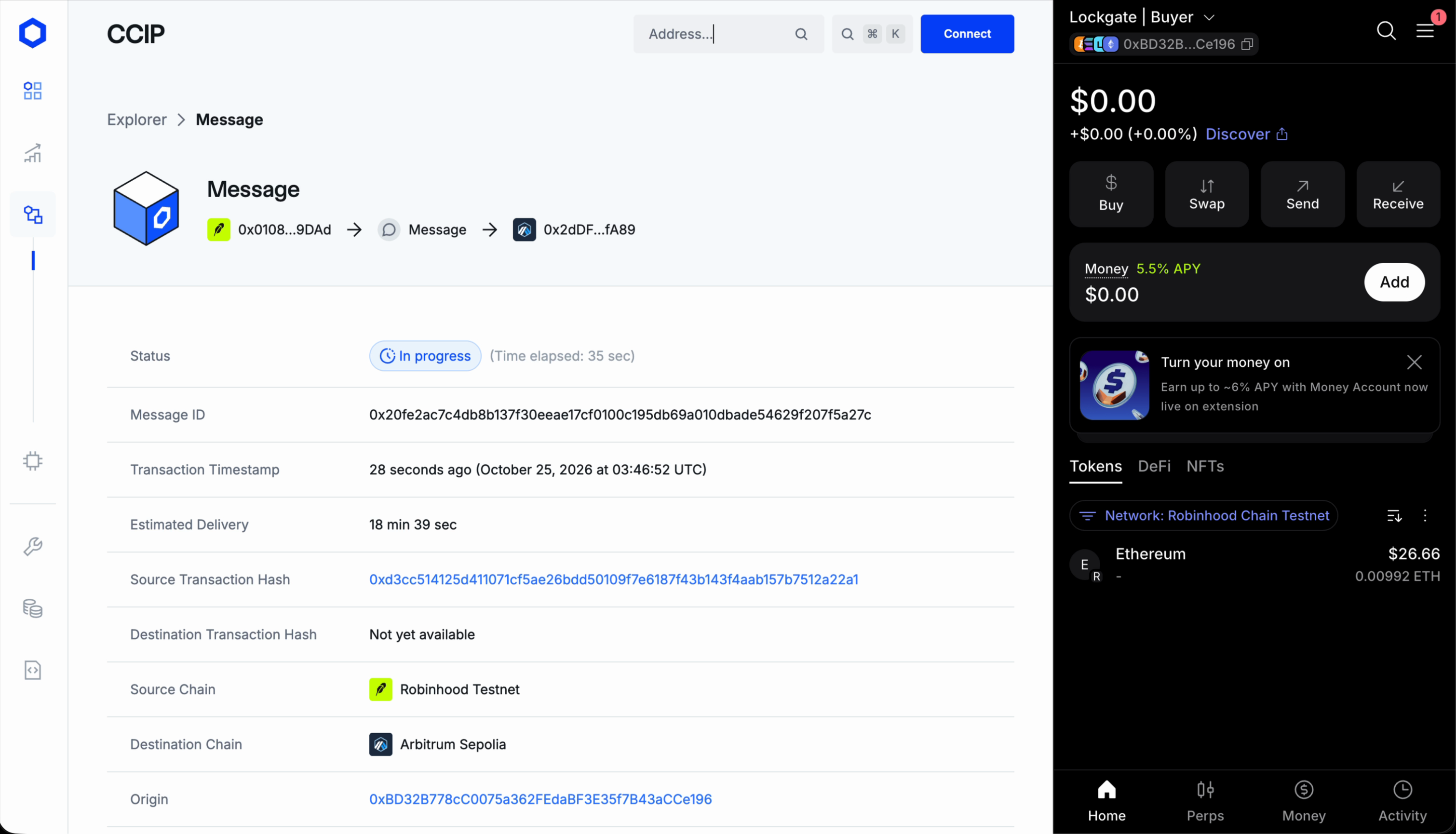
Task: Click the Connect button
Action: pyautogui.click(x=967, y=34)
